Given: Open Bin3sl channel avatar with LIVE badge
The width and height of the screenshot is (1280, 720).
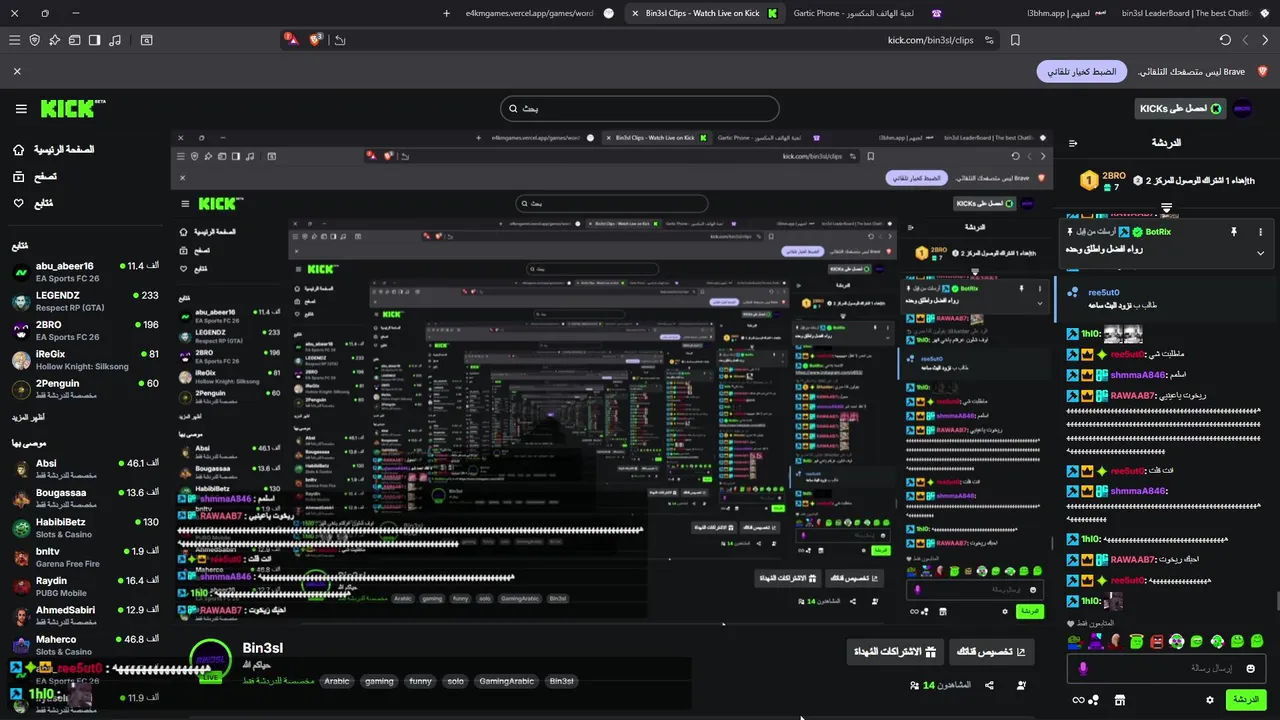Looking at the screenshot, I should [x=210, y=661].
